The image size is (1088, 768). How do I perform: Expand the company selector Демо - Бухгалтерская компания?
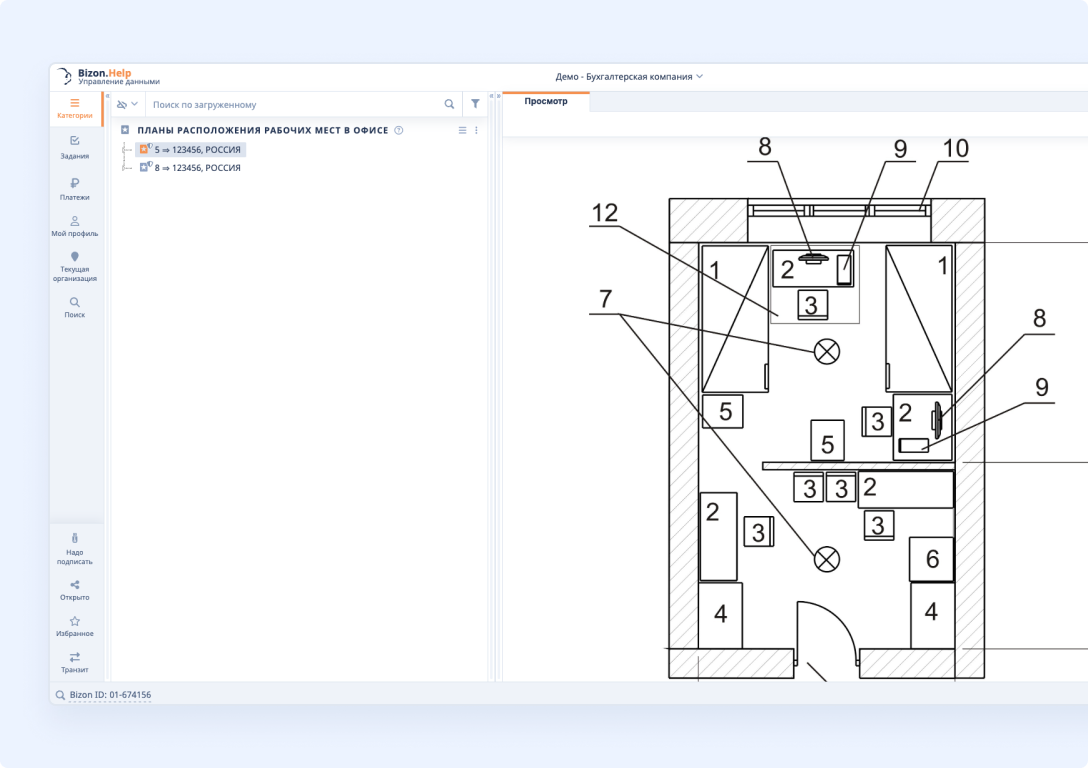point(629,76)
